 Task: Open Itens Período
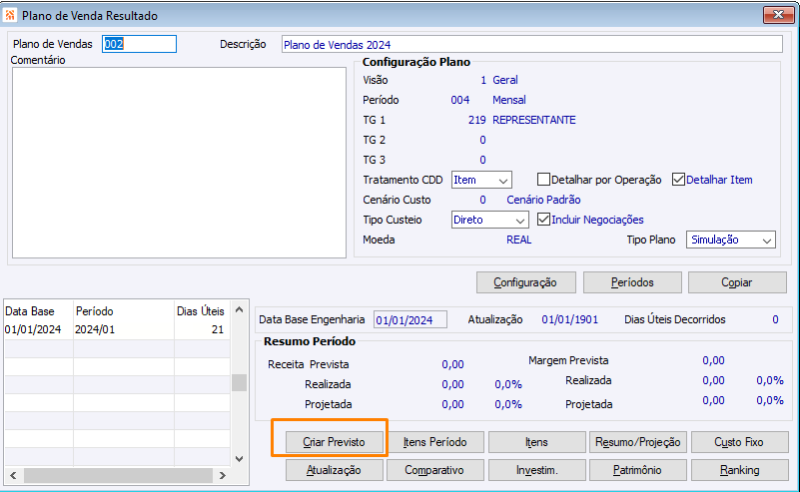point(435,442)
